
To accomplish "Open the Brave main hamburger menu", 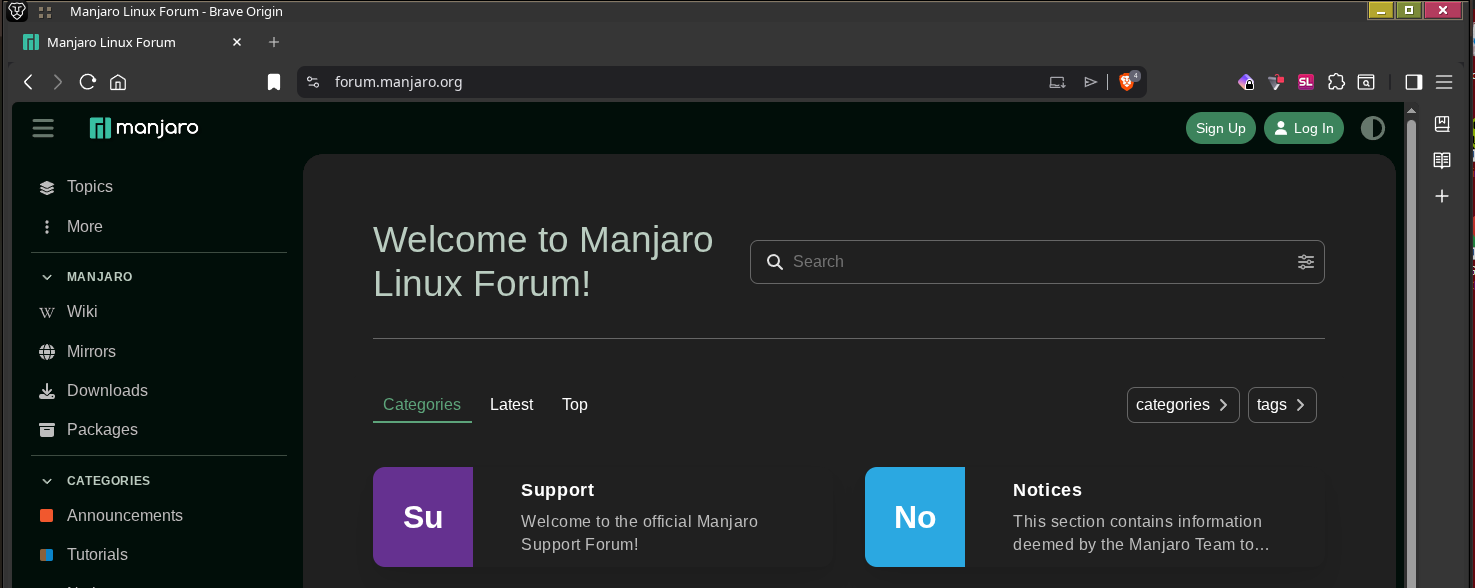I will click(x=1444, y=82).
